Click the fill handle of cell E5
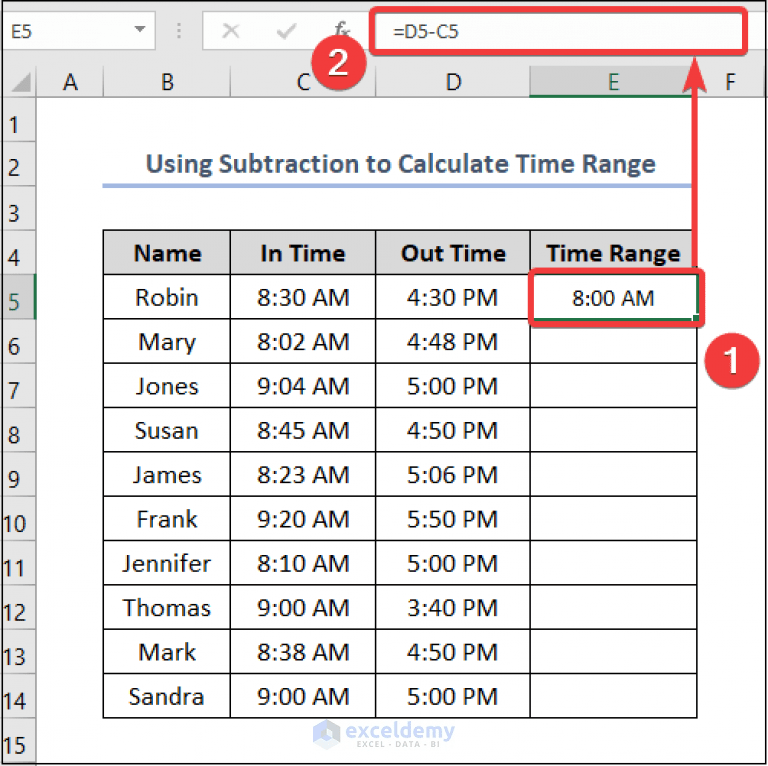Screen dimensions: 768x766 coord(696,318)
